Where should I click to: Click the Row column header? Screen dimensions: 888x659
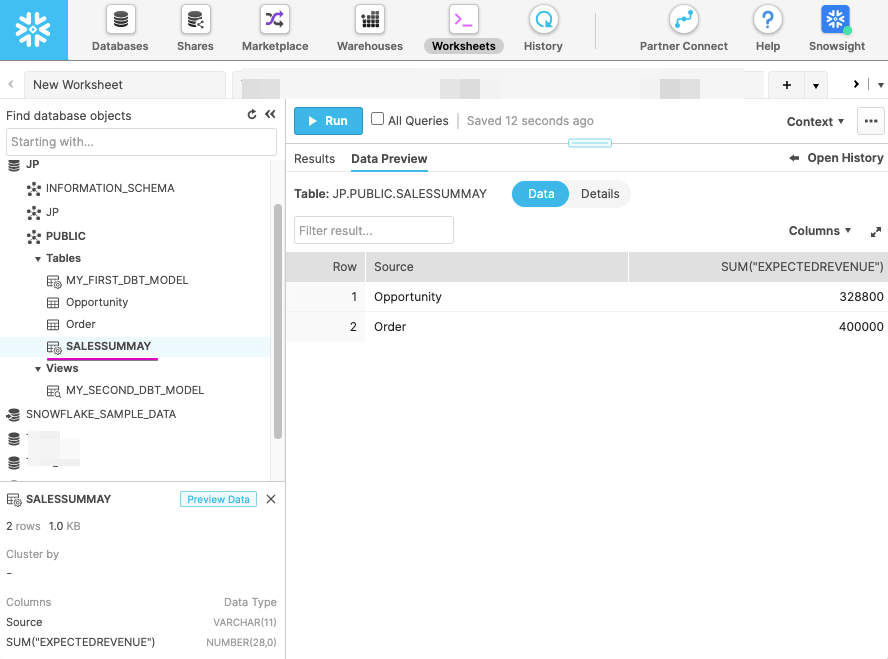click(326, 267)
